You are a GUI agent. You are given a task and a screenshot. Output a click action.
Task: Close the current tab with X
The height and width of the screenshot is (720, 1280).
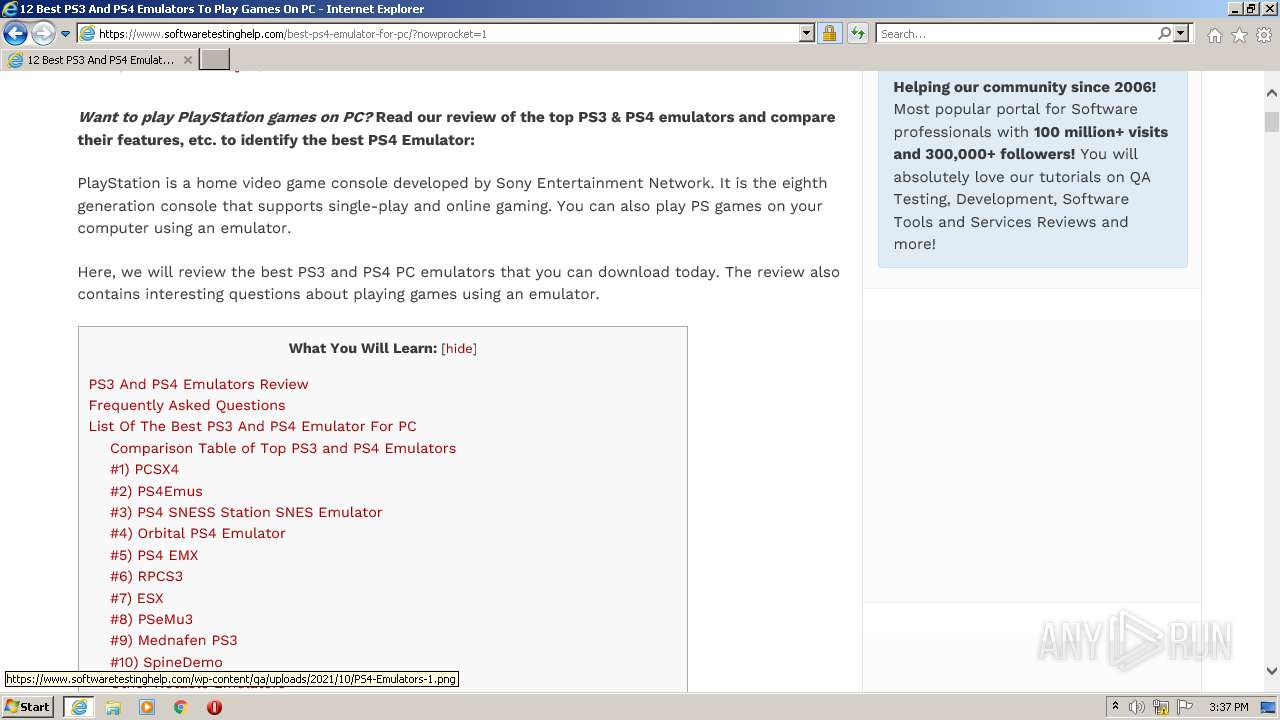(x=188, y=60)
